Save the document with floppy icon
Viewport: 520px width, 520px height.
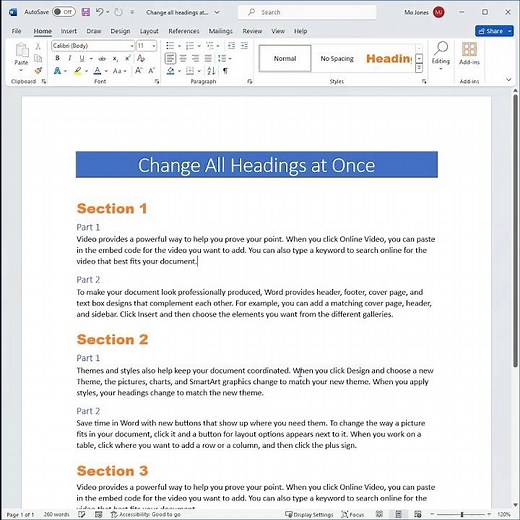click(86, 12)
